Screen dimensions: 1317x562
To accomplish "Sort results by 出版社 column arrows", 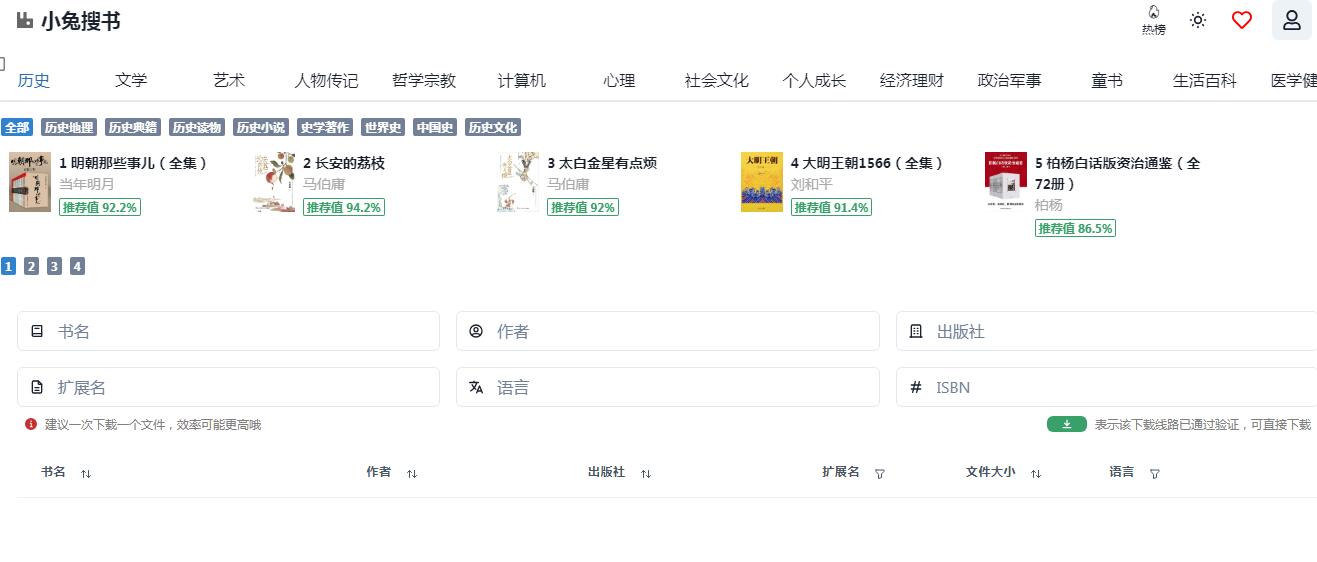I will click(646, 473).
